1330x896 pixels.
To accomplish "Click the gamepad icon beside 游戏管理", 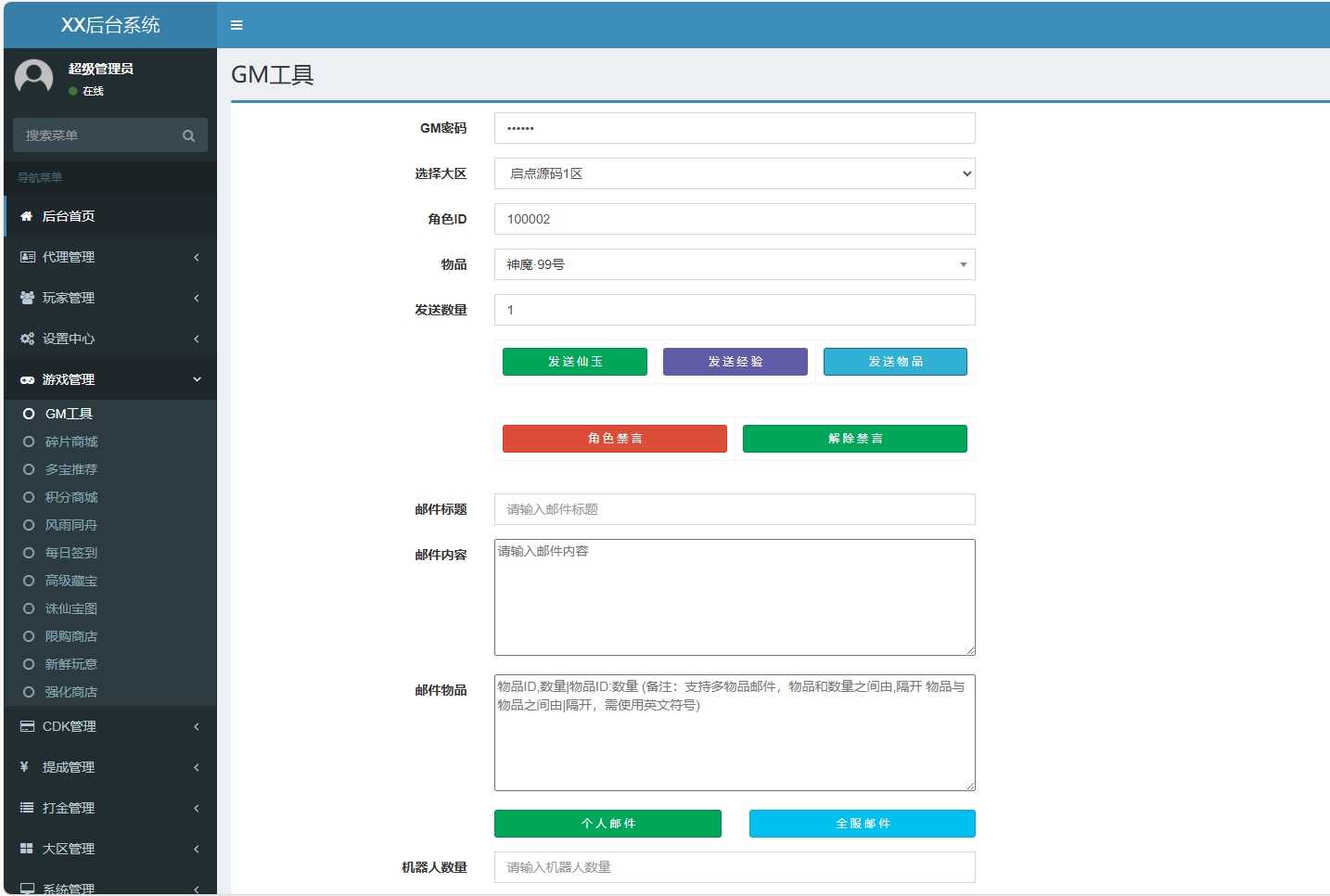I will [28, 379].
